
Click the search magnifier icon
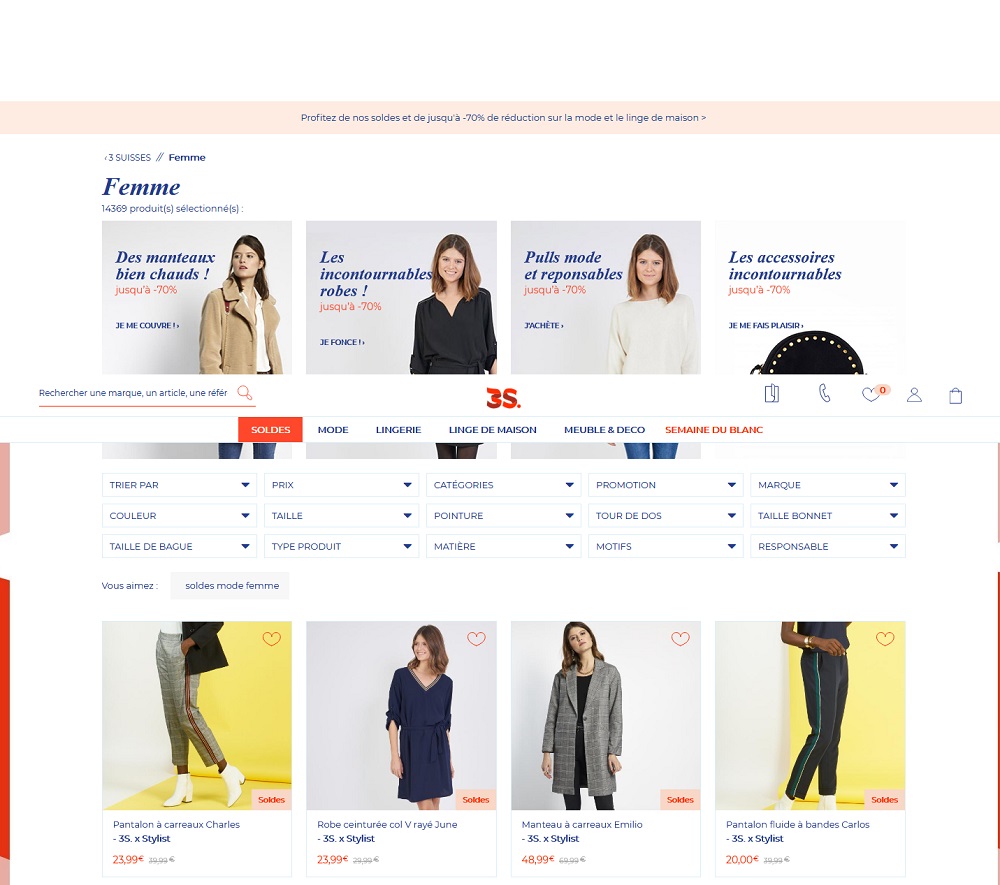(x=245, y=392)
